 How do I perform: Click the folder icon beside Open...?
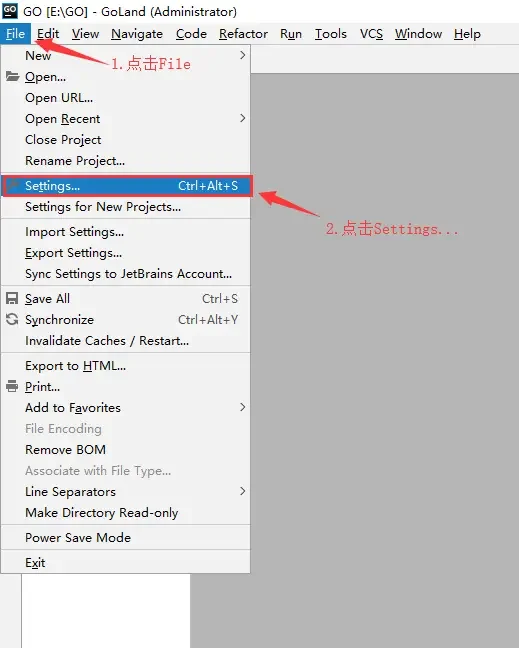point(12,76)
